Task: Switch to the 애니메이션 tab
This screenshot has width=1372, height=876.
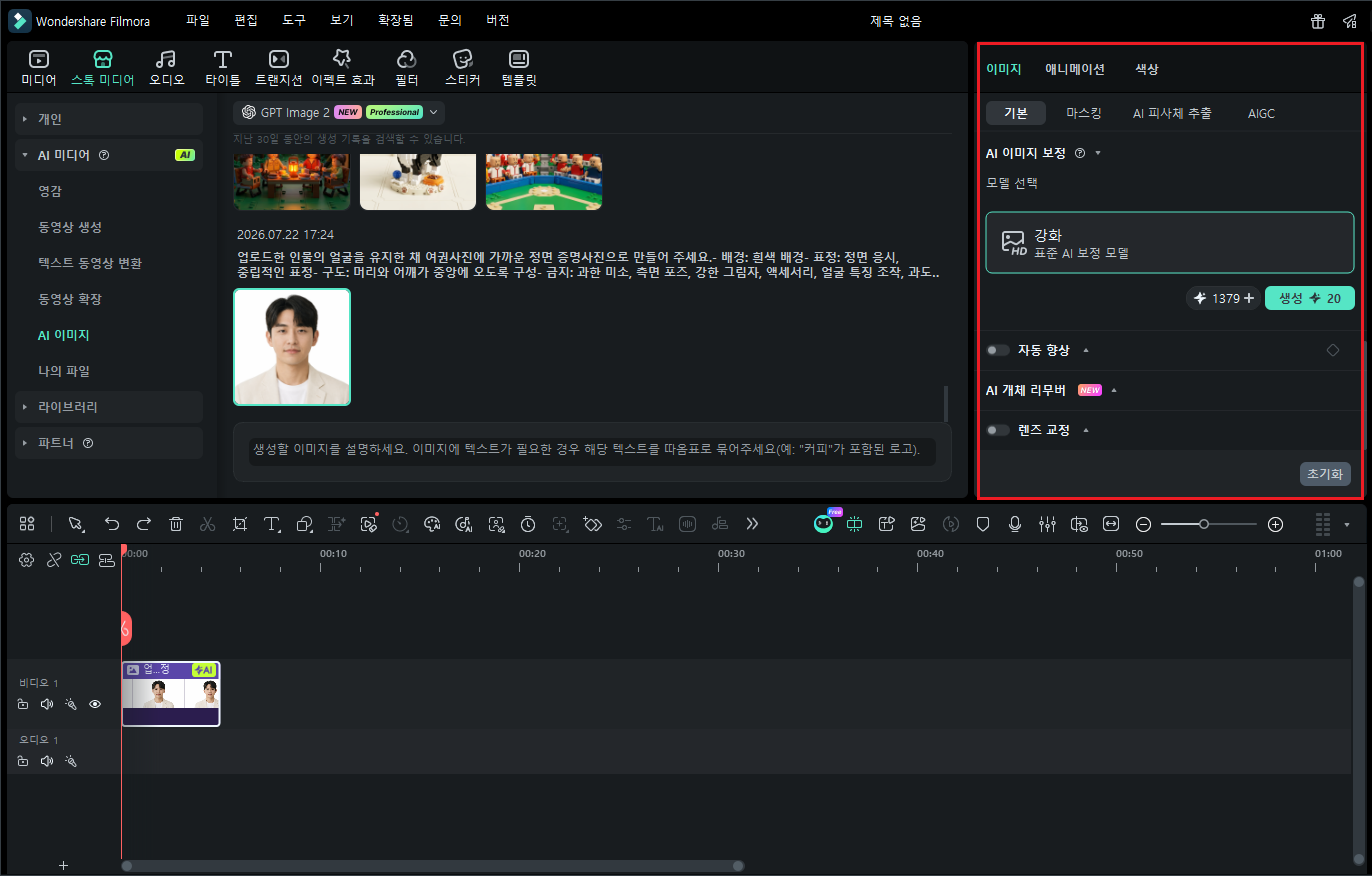Action: (x=1075, y=69)
